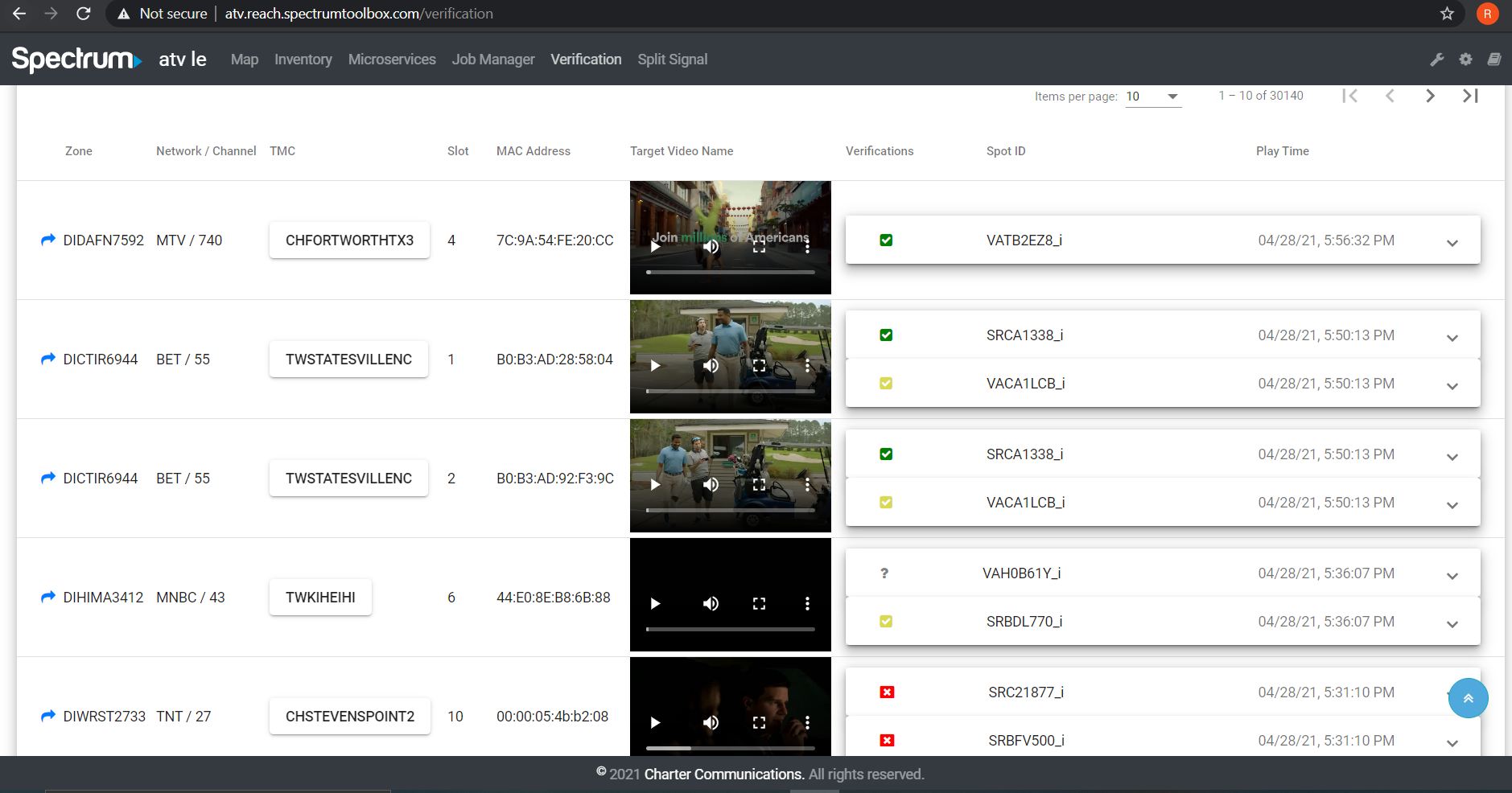The width and height of the screenshot is (1512, 793).
Task: Mute the CHSTEVENSPOINT2 video
Action: [711, 722]
